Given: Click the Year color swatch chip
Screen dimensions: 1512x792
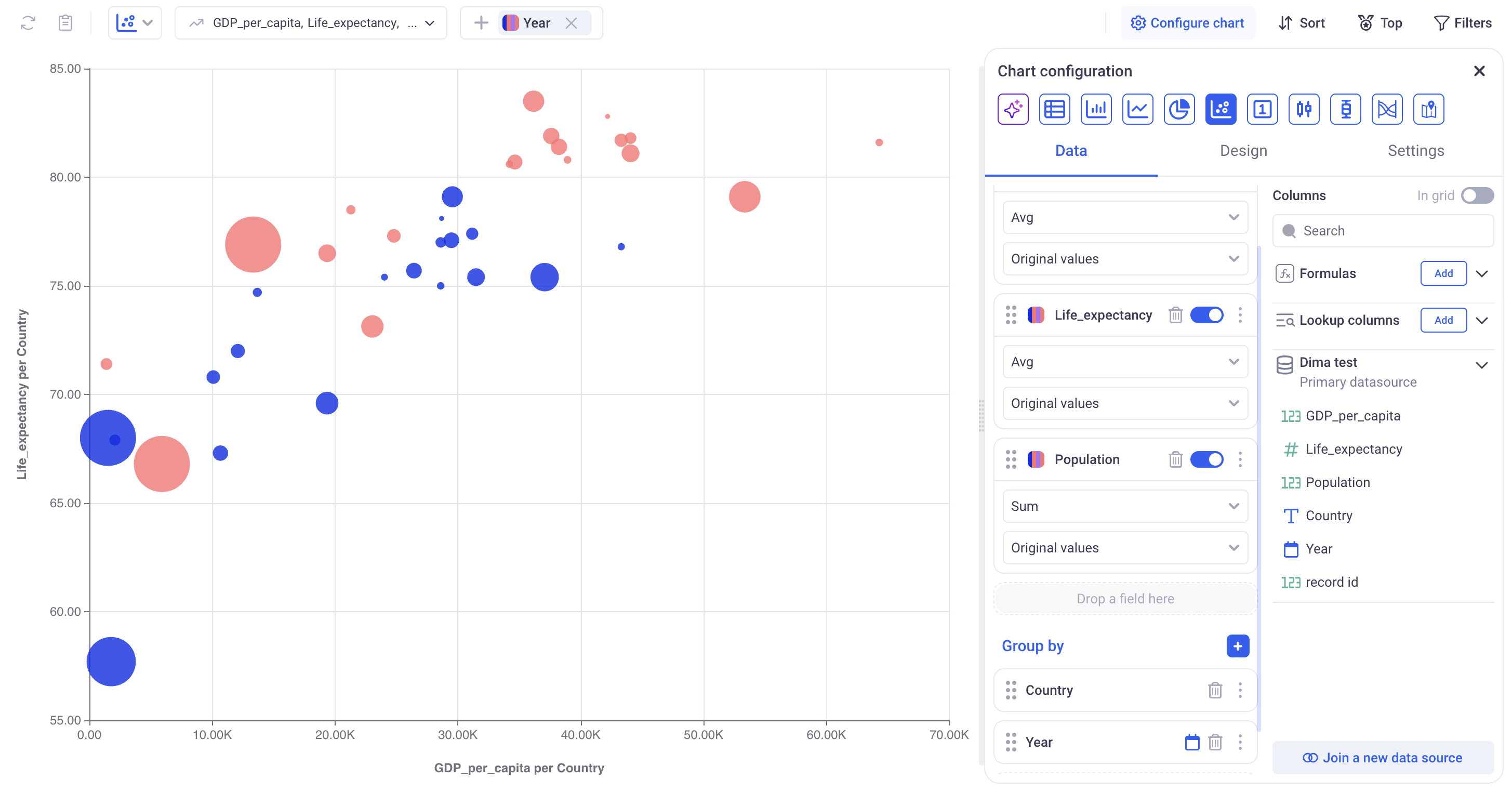Looking at the screenshot, I should 510,23.
